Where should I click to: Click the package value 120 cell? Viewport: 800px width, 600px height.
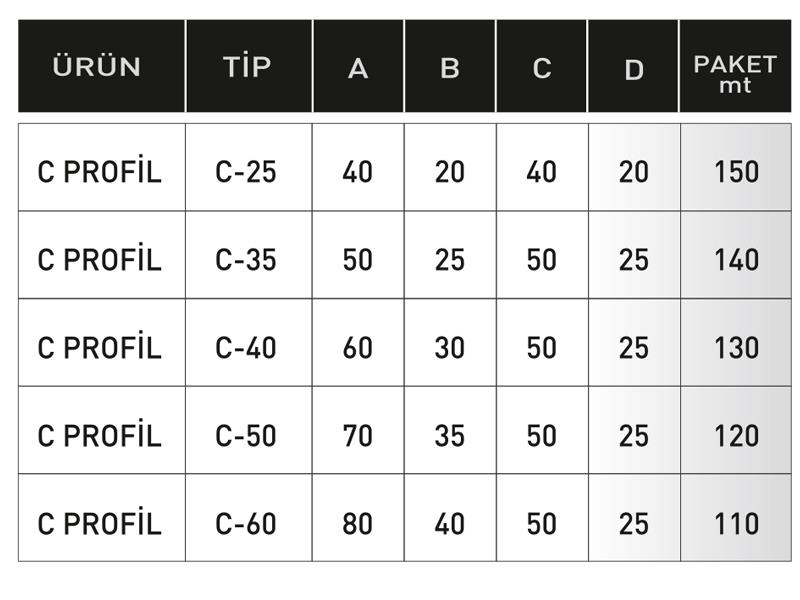click(x=736, y=431)
